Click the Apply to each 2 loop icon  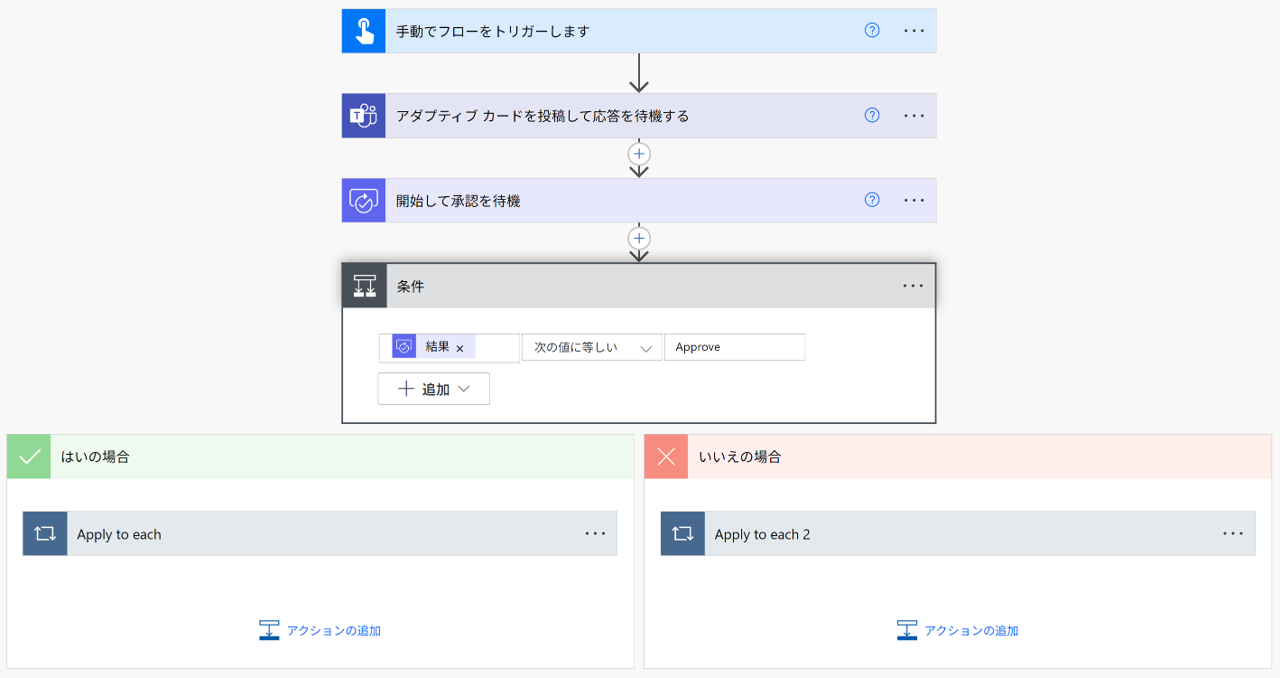683,534
